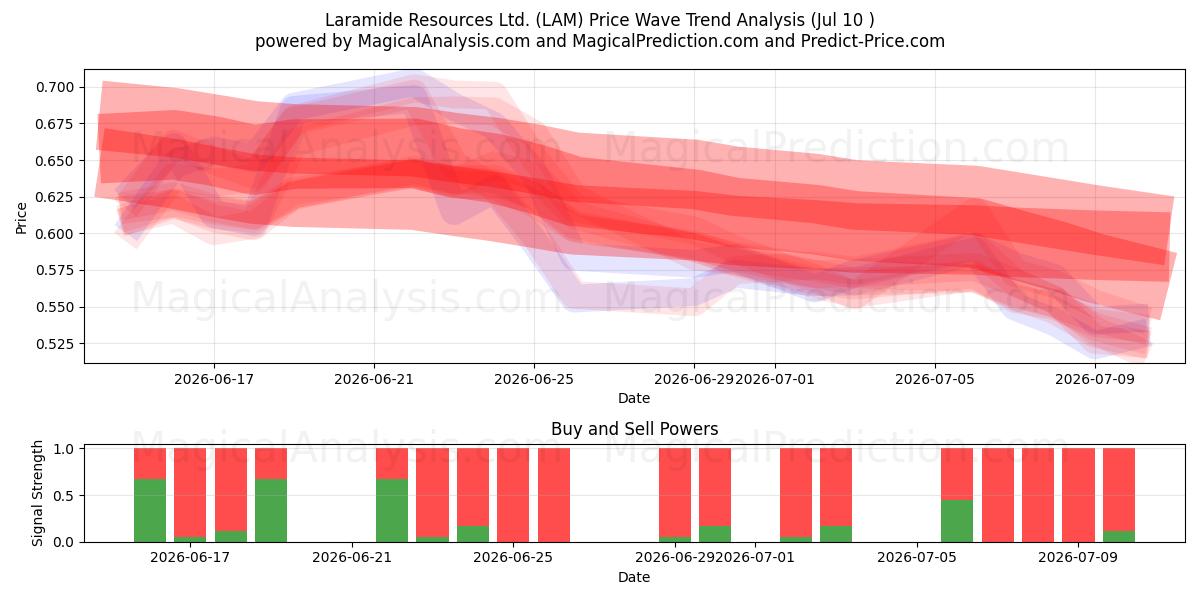Click the red bar above the 2026-06-29 power tick
Viewport: 1200px width, 600px height.
(x=675, y=493)
